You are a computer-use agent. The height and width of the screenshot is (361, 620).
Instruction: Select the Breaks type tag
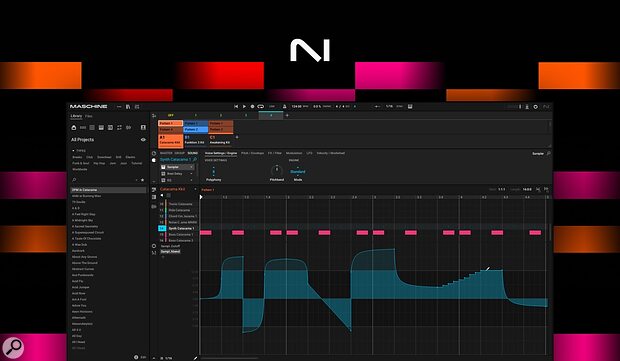[77, 157]
